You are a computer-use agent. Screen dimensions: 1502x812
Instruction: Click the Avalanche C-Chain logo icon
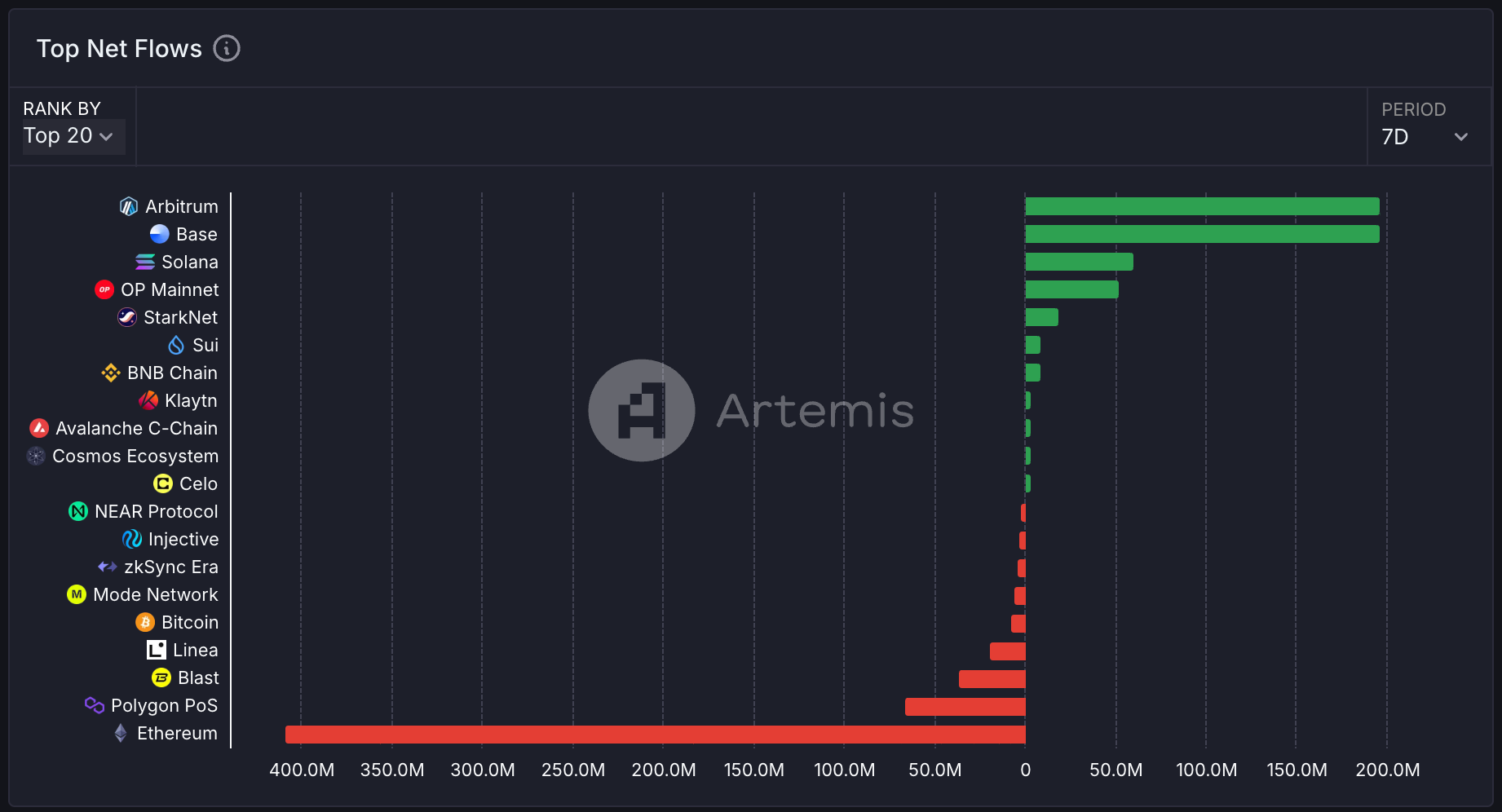(x=39, y=428)
